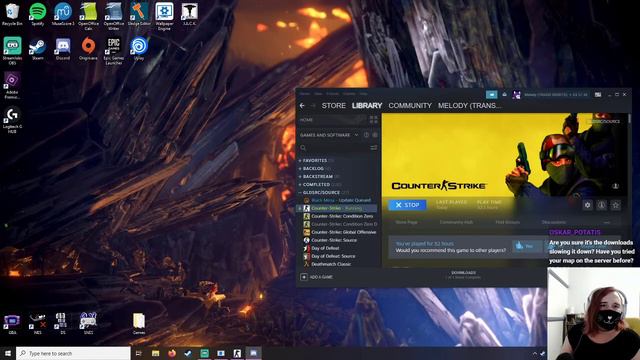Open File Explorer from the taskbar
Image resolution: width=640 pixels, height=360 pixels.
[x=156, y=353]
